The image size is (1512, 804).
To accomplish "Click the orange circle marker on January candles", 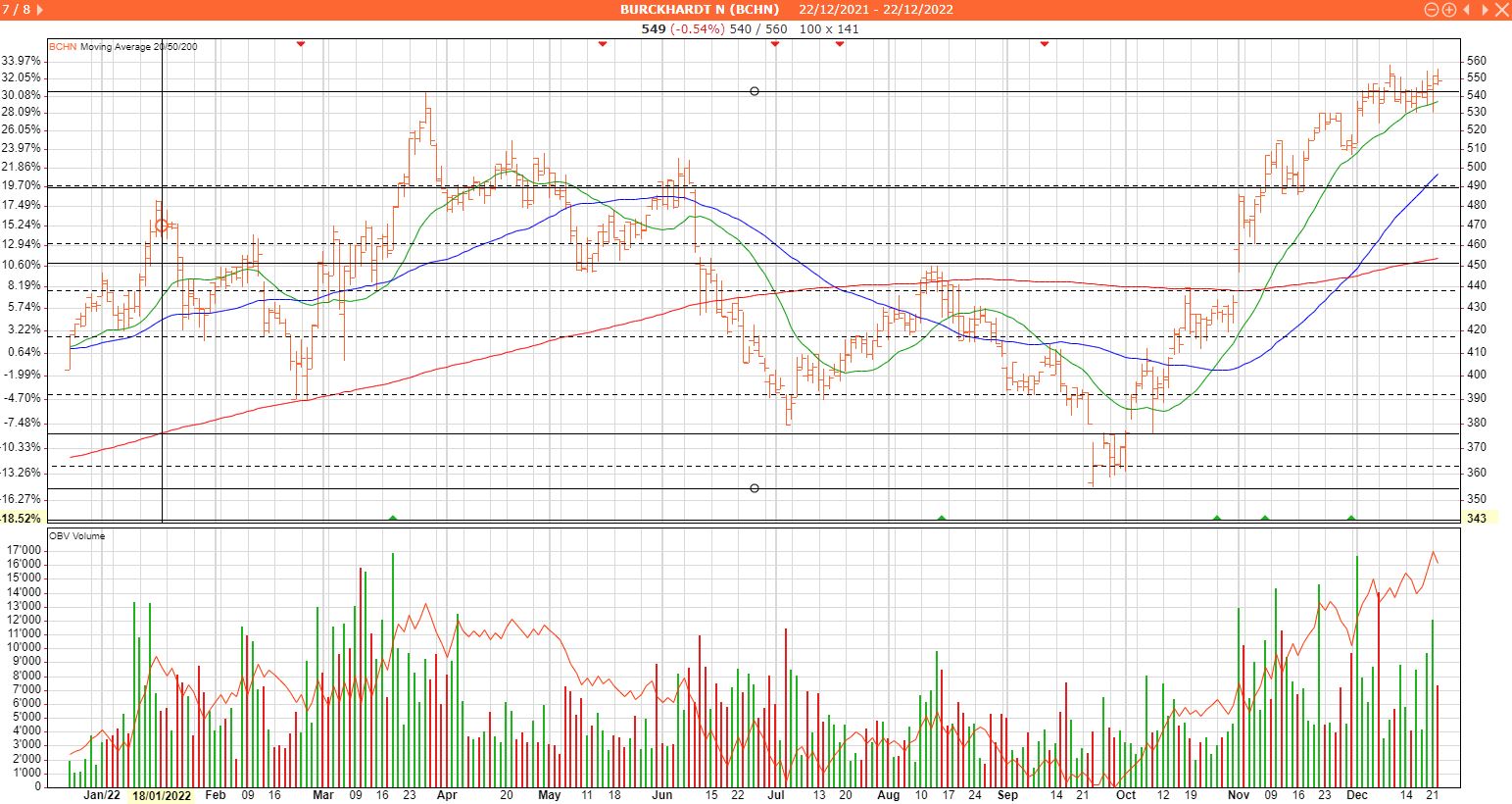I will click(162, 226).
